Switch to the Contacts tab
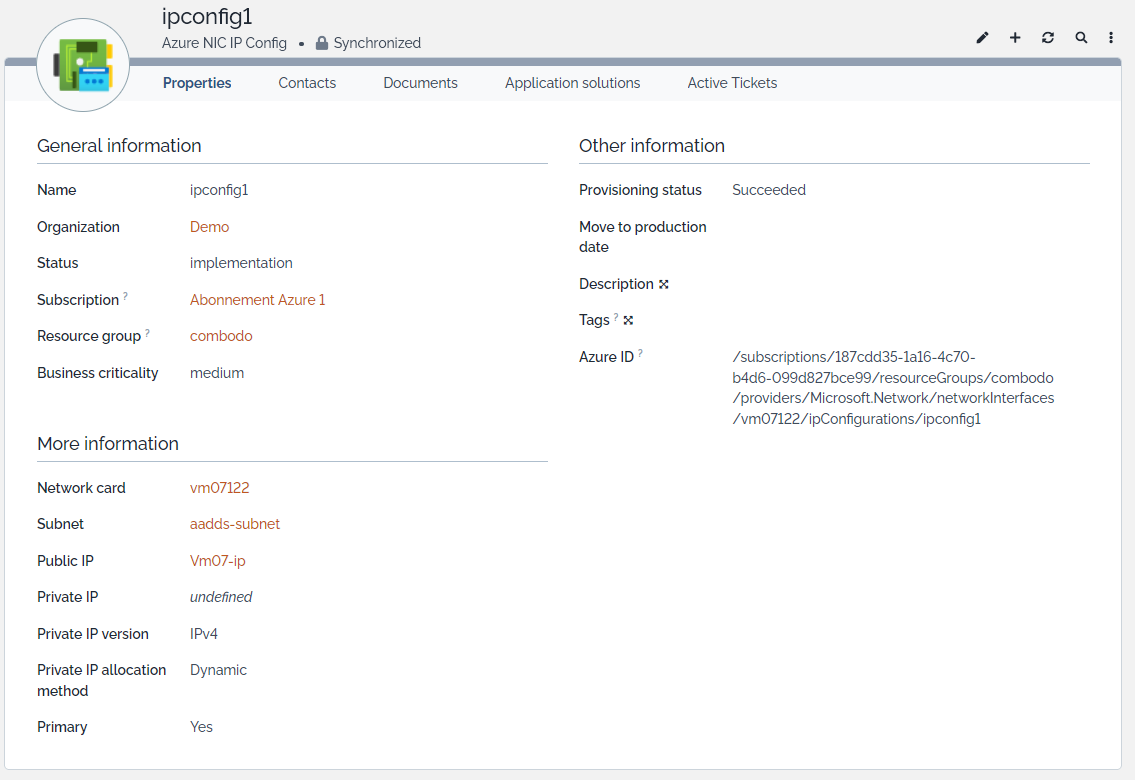Viewport: 1135px width, 780px height. click(x=307, y=83)
